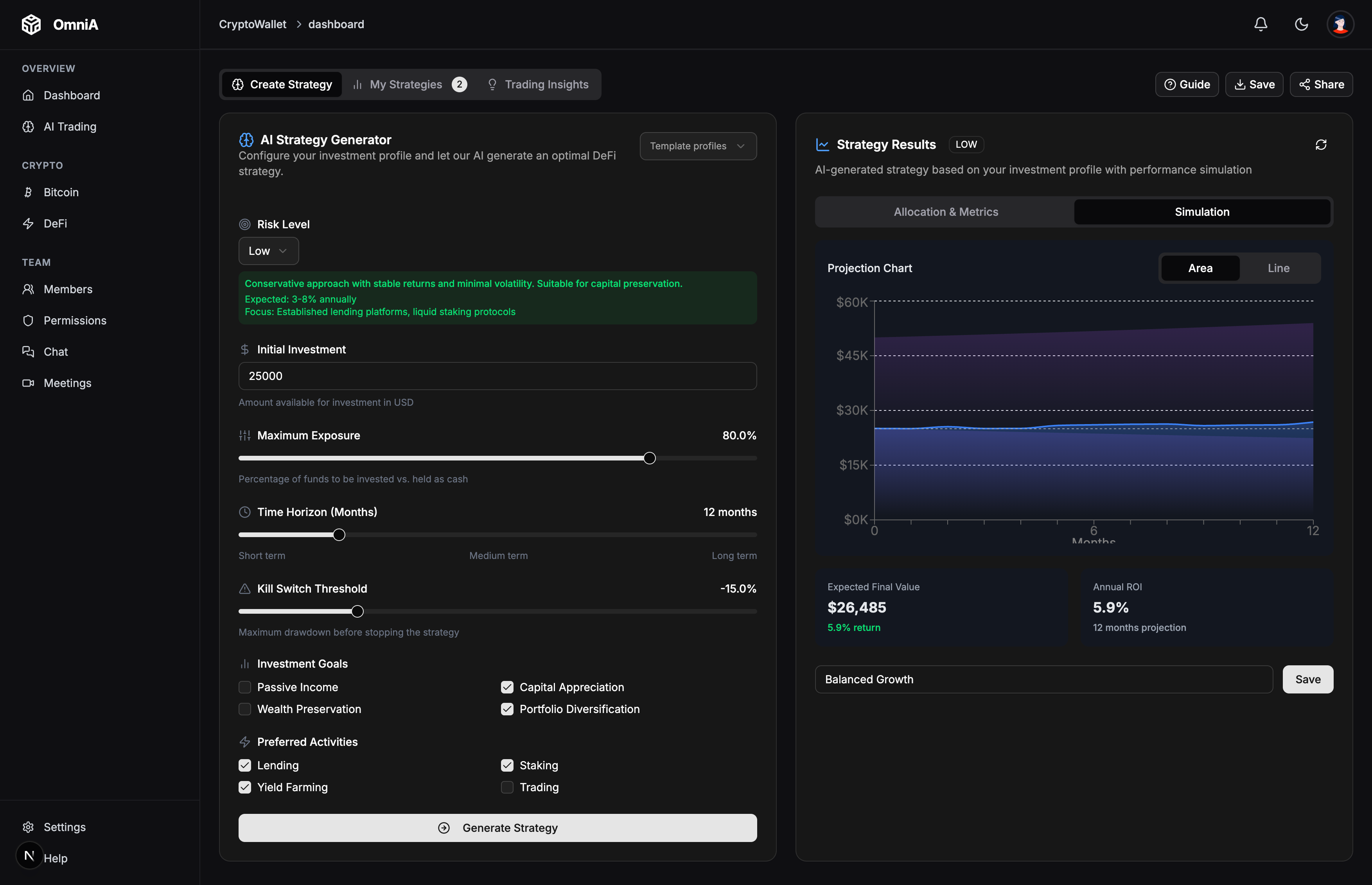Open user avatar menu
The width and height of the screenshot is (1372, 885).
click(1340, 24)
